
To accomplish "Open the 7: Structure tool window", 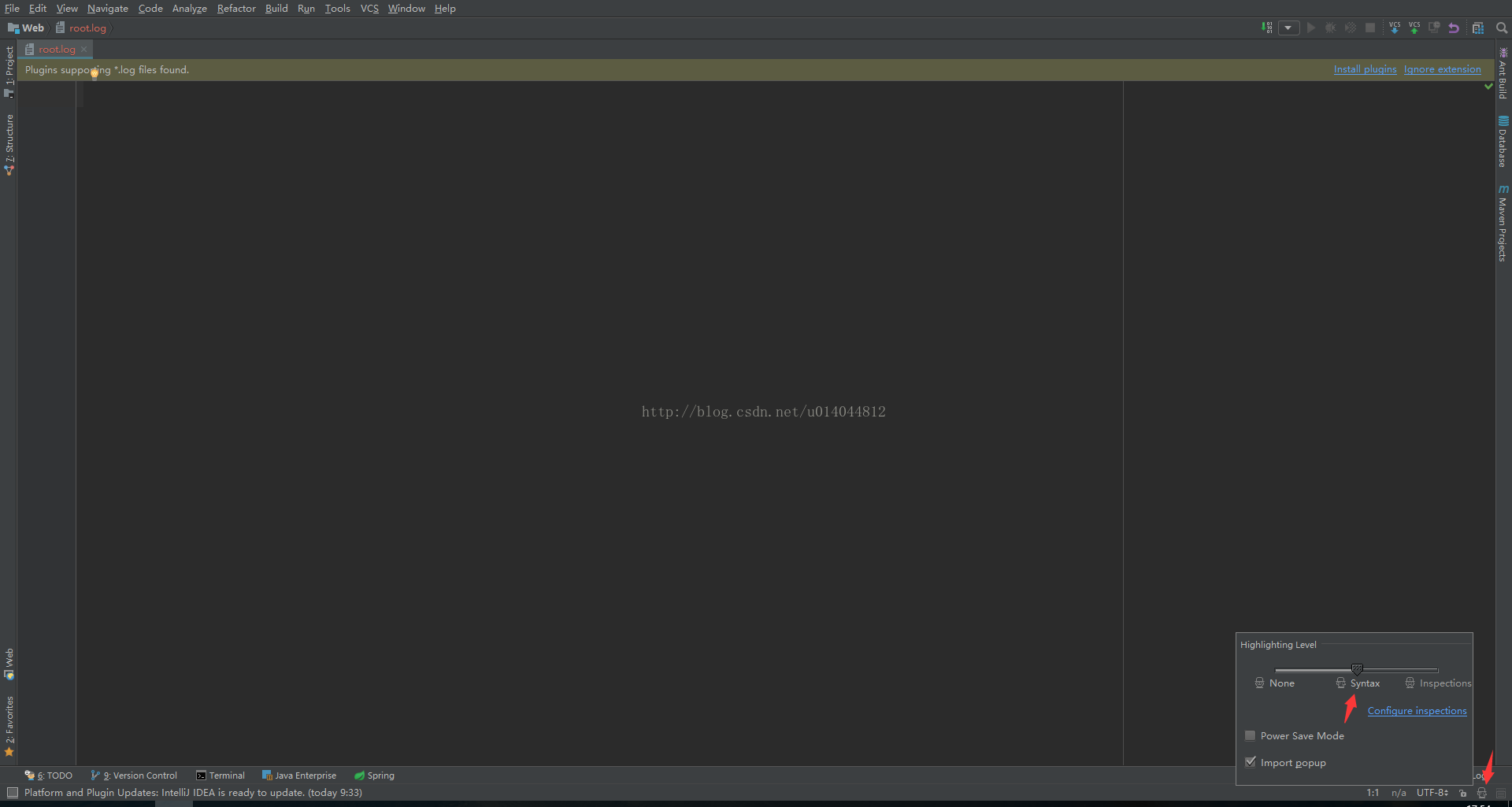I will coord(9,145).
